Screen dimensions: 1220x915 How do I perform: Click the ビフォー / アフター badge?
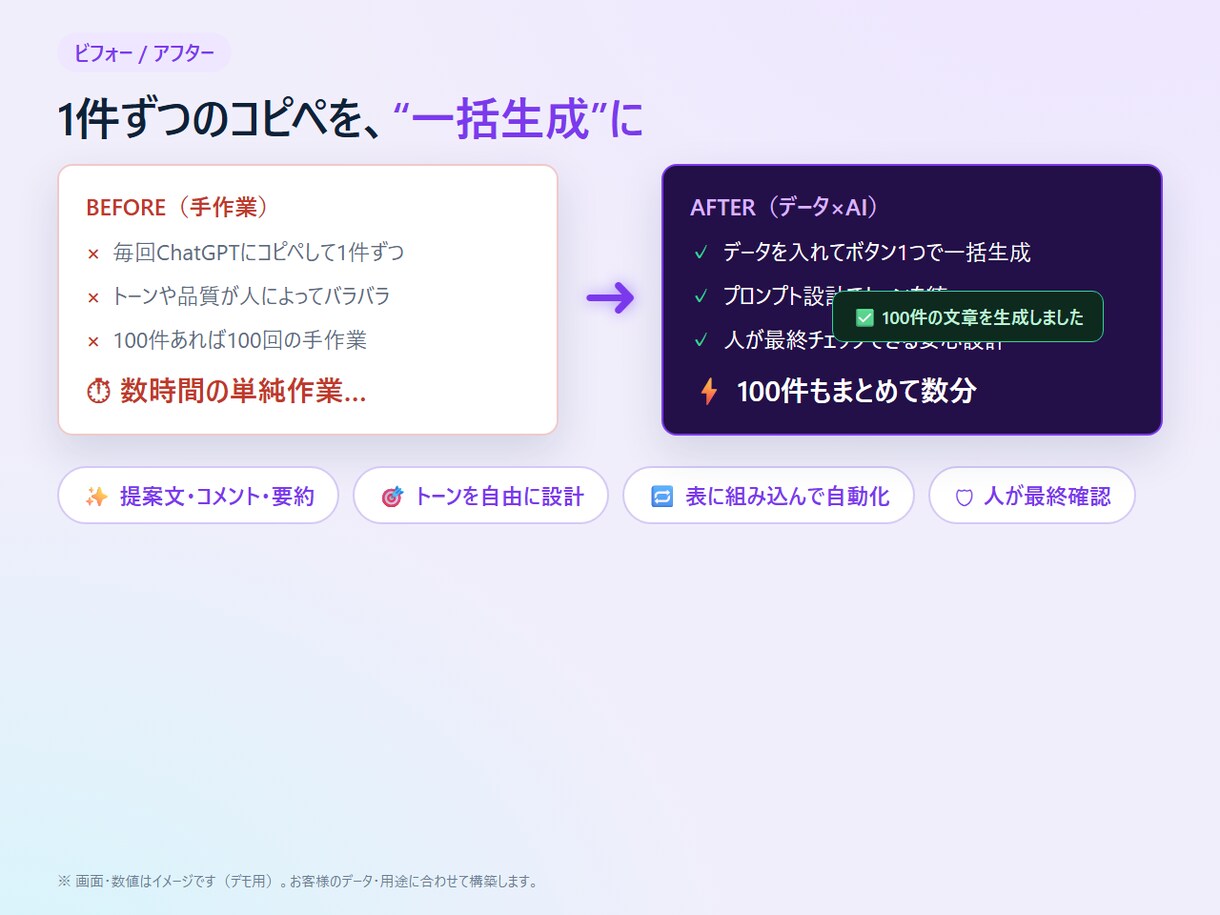coord(144,53)
